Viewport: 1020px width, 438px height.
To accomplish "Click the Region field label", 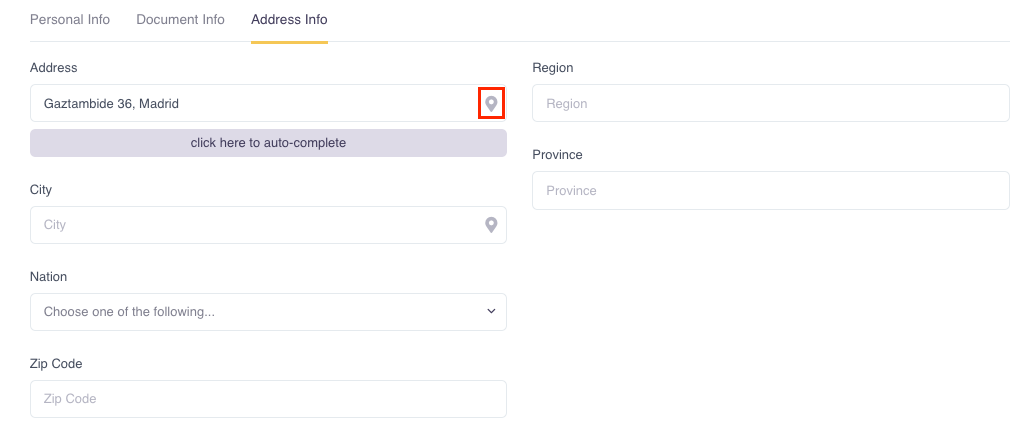I will (553, 68).
